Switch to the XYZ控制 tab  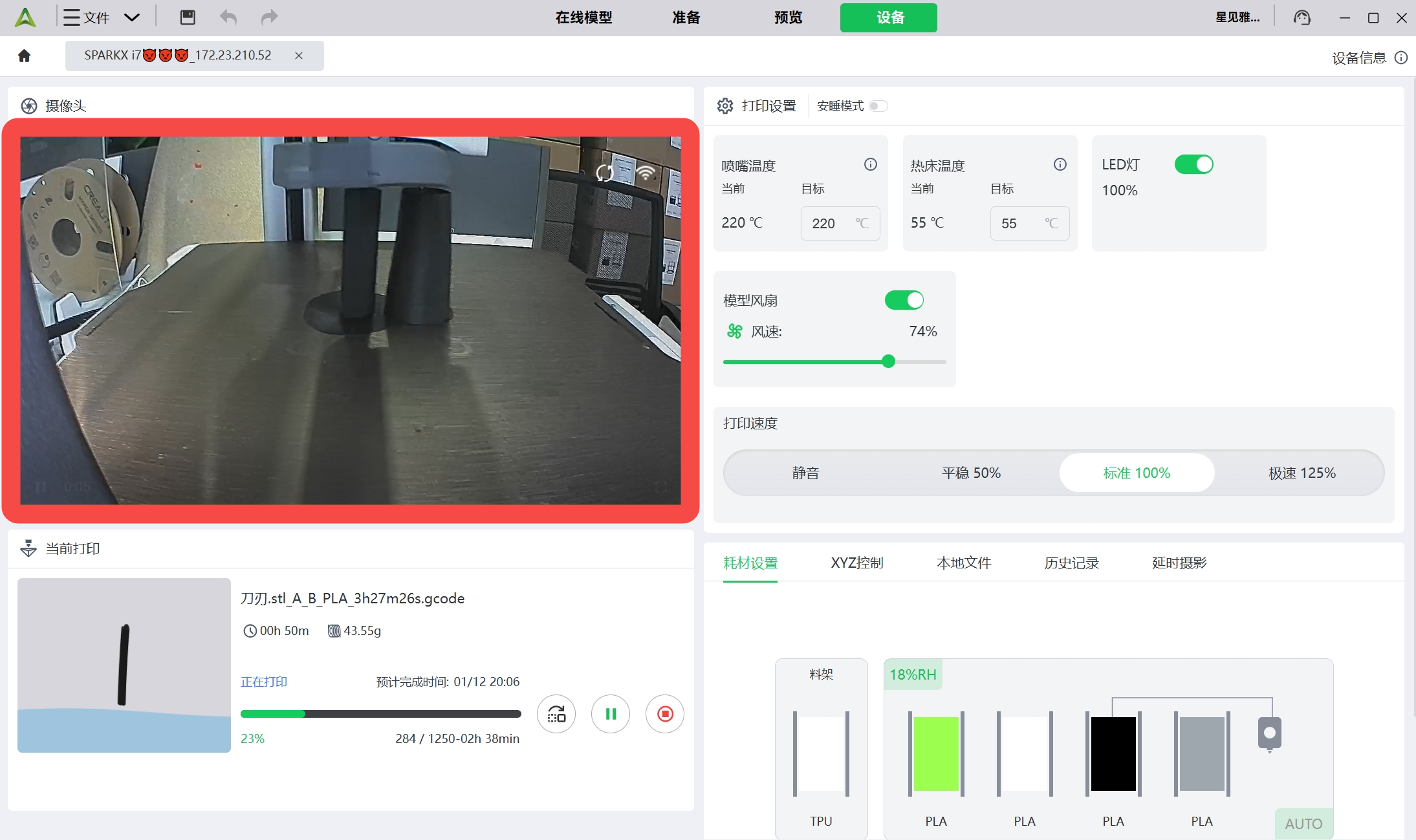tap(856, 563)
